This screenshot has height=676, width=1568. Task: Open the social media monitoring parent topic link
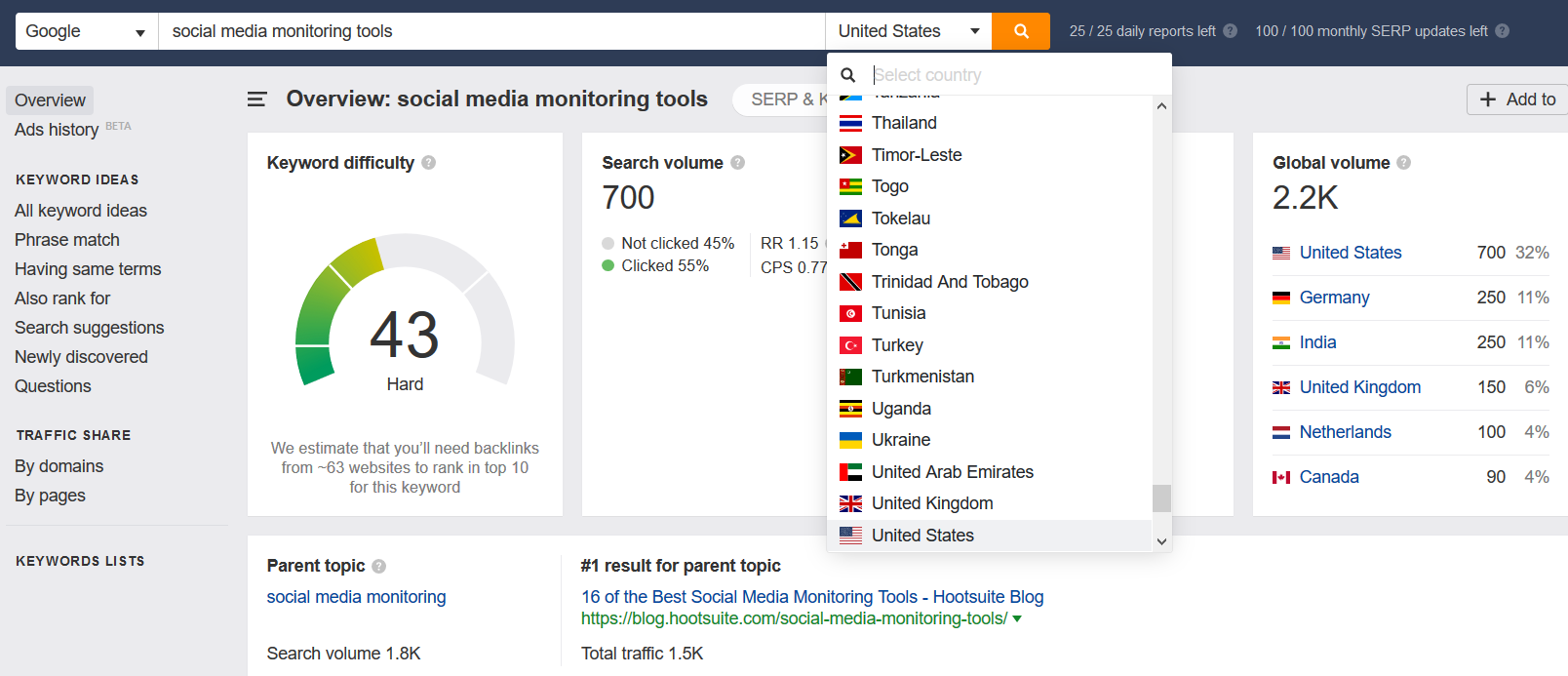356,596
